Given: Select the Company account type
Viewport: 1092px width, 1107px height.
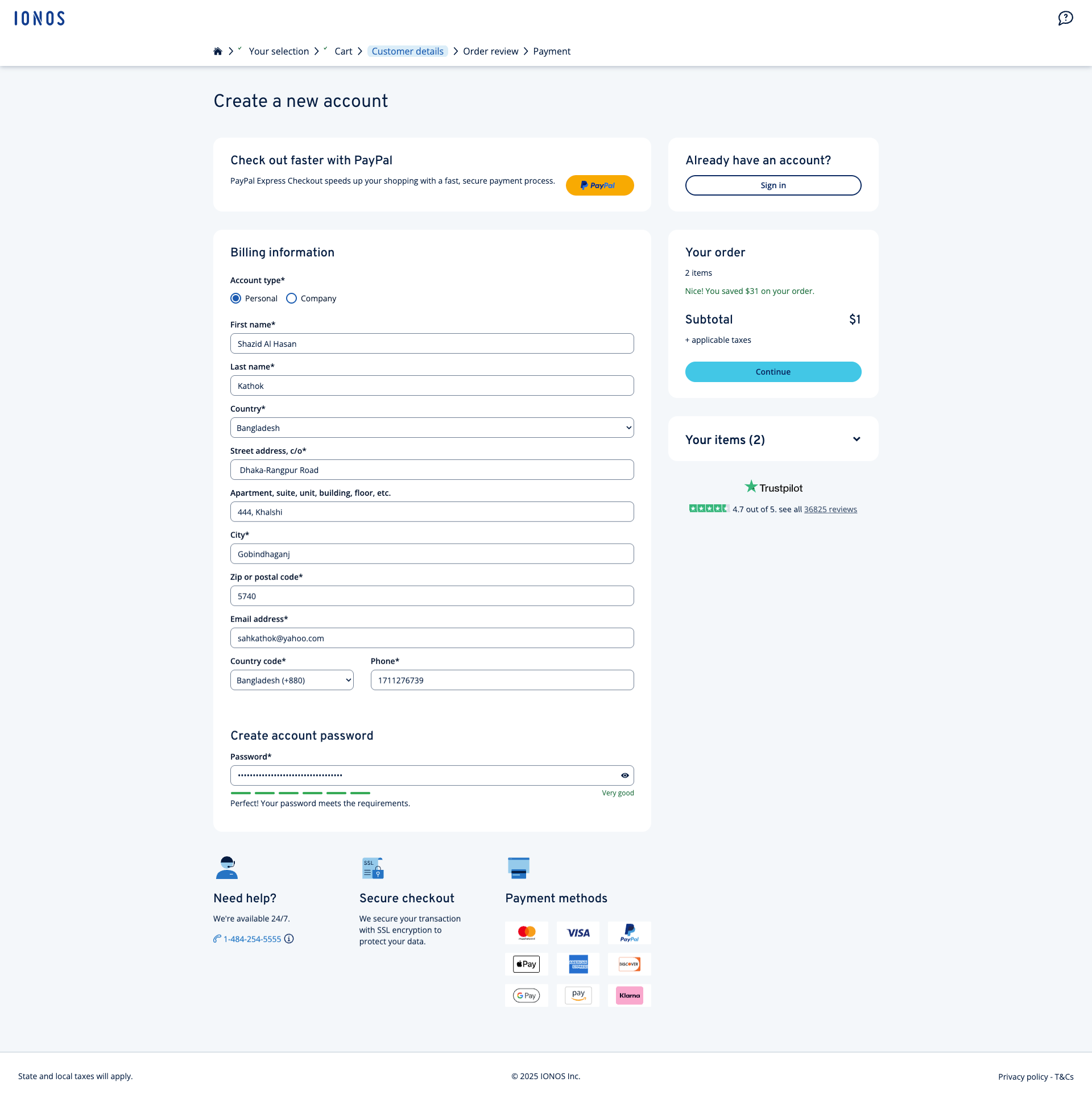Looking at the screenshot, I should point(292,298).
